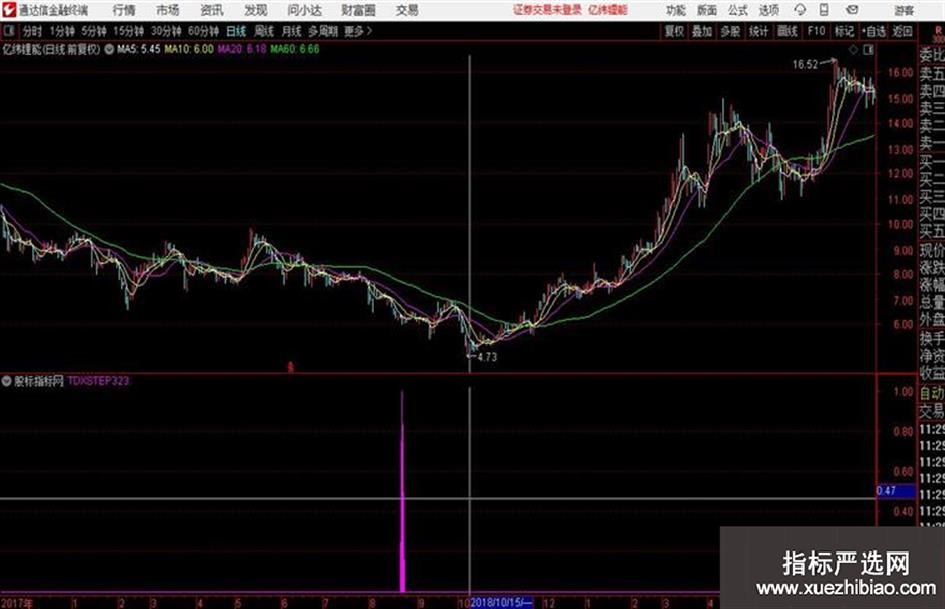Click the magenta indicator spike in sub-chart
The height and width of the screenshot is (609, 945).
click(x=403, y=491)
